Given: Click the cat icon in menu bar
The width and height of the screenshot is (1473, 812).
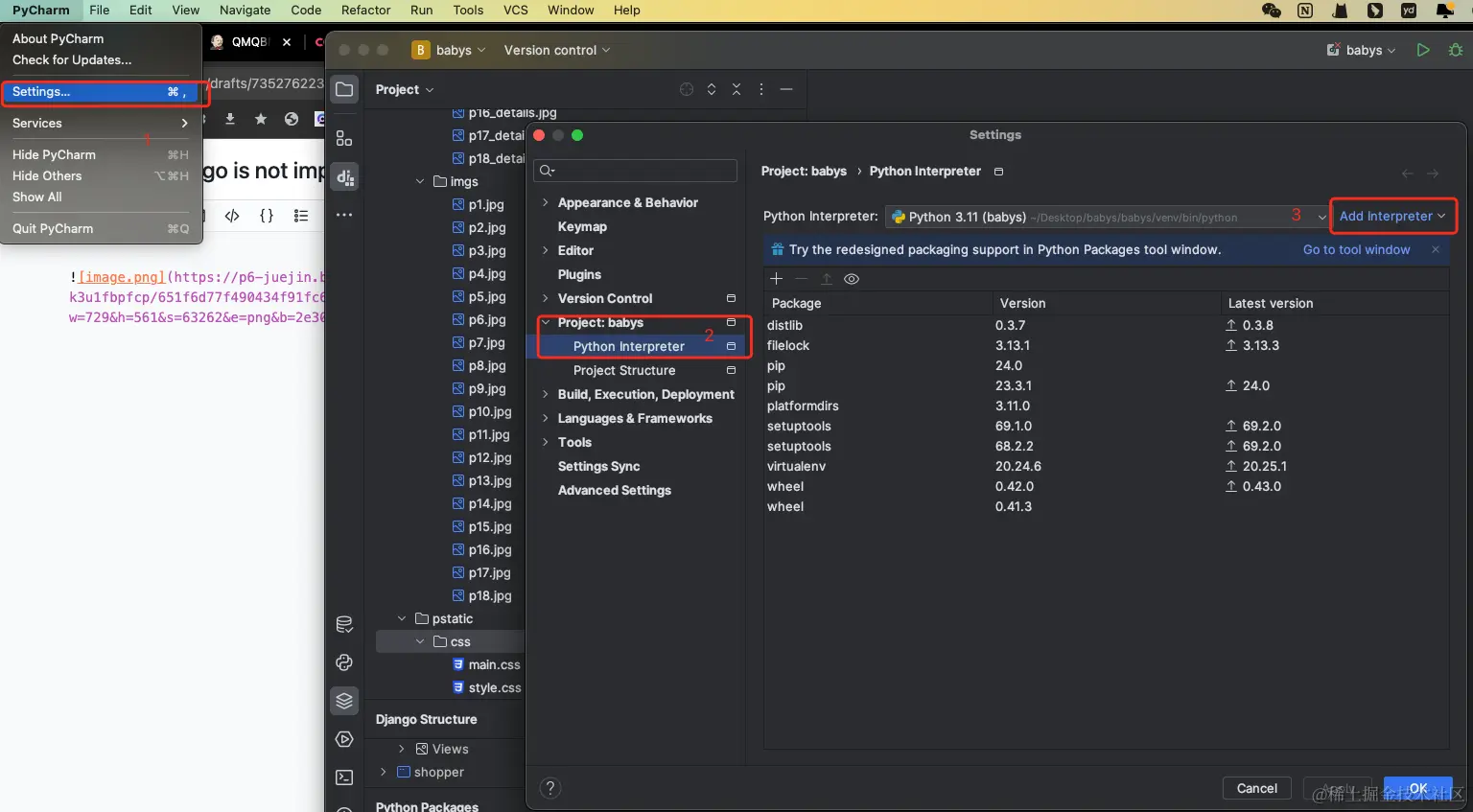Looking at the screenshot, I should [1341, 11].
